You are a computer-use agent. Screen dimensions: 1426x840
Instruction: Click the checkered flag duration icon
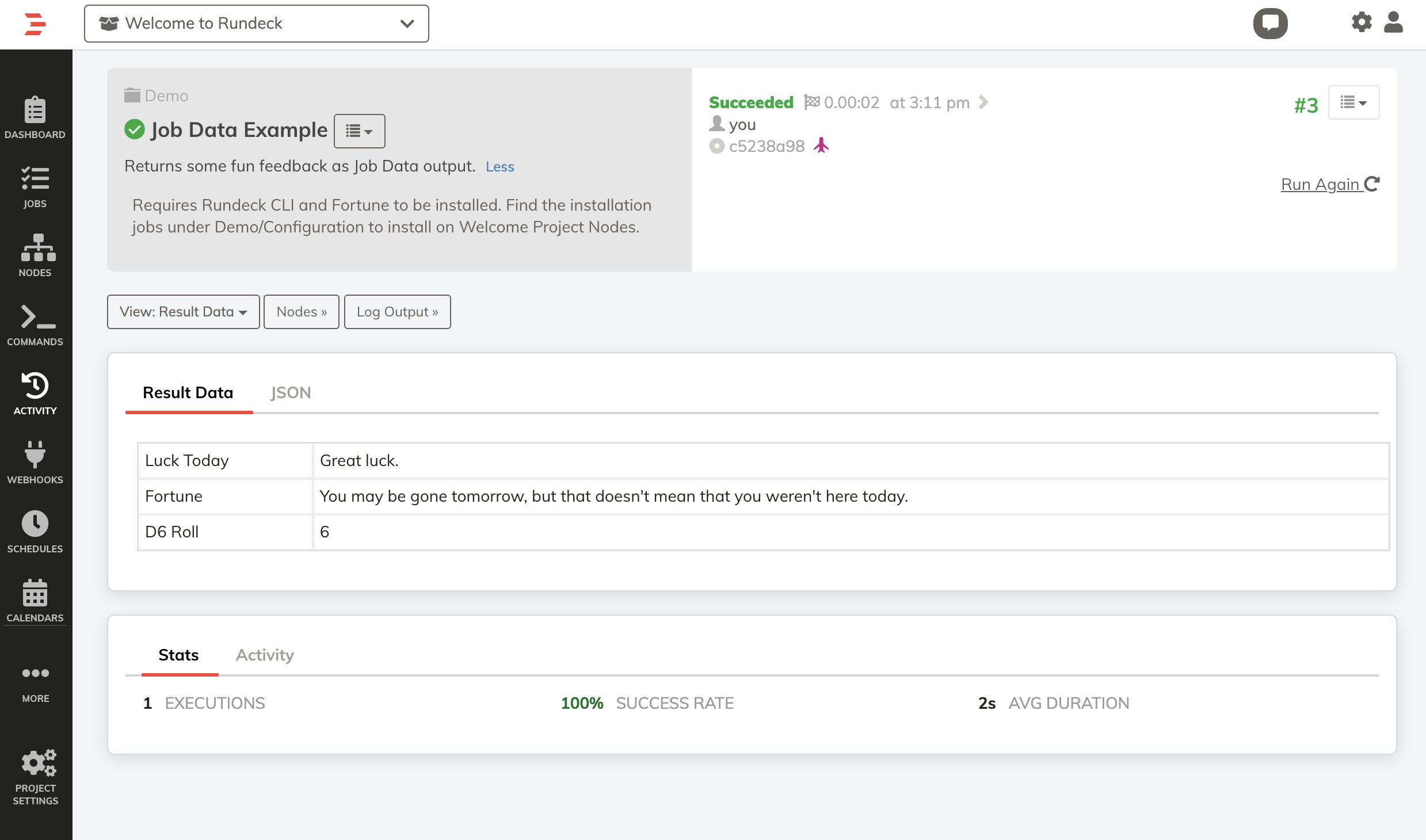[812, 102]
